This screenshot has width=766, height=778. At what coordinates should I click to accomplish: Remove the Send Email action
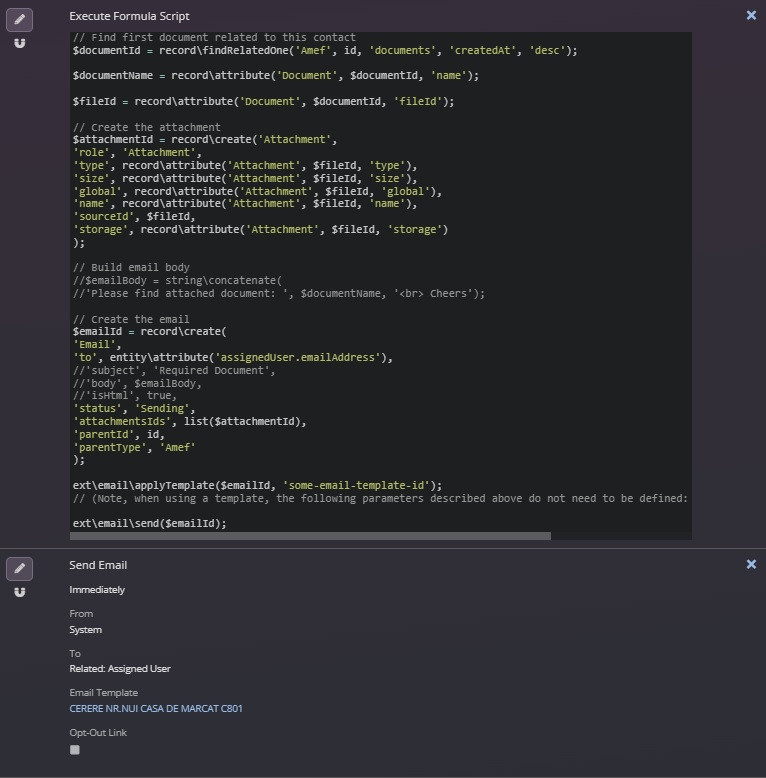coord(751,565)
